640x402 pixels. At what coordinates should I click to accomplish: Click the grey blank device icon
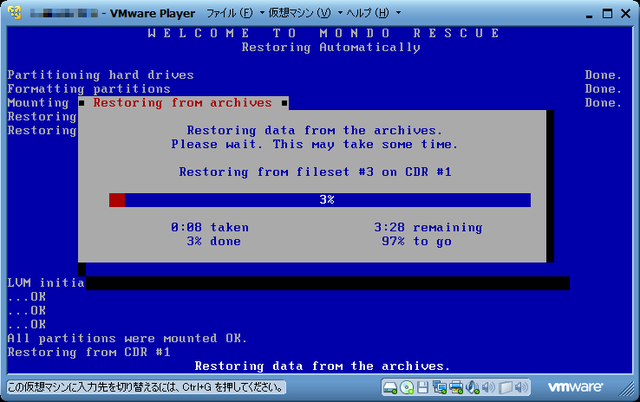coord(505,387)
